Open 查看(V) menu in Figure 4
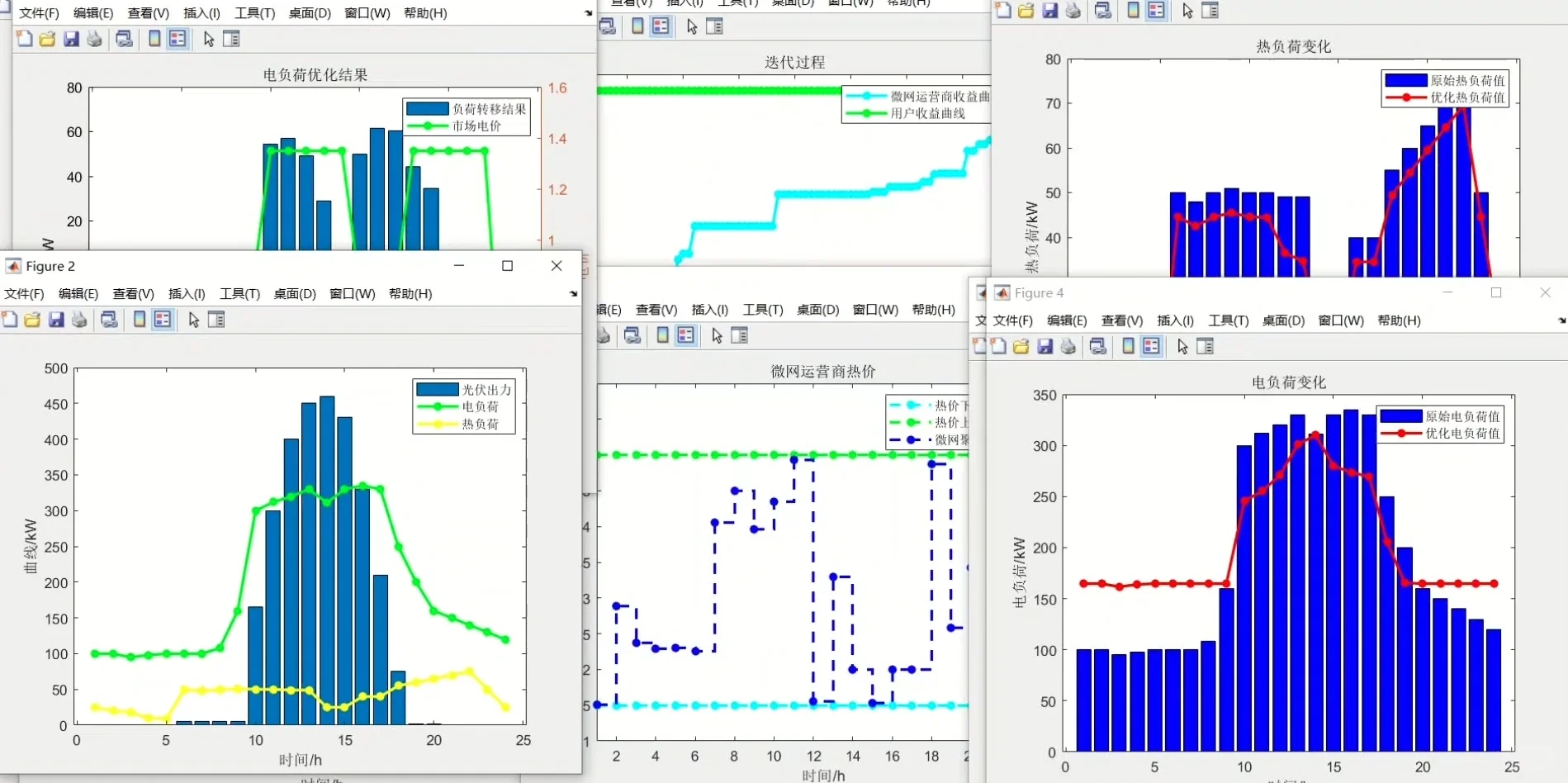Image resolution: width=1568 pixels, height=783 pixels. pos(1122,320)
